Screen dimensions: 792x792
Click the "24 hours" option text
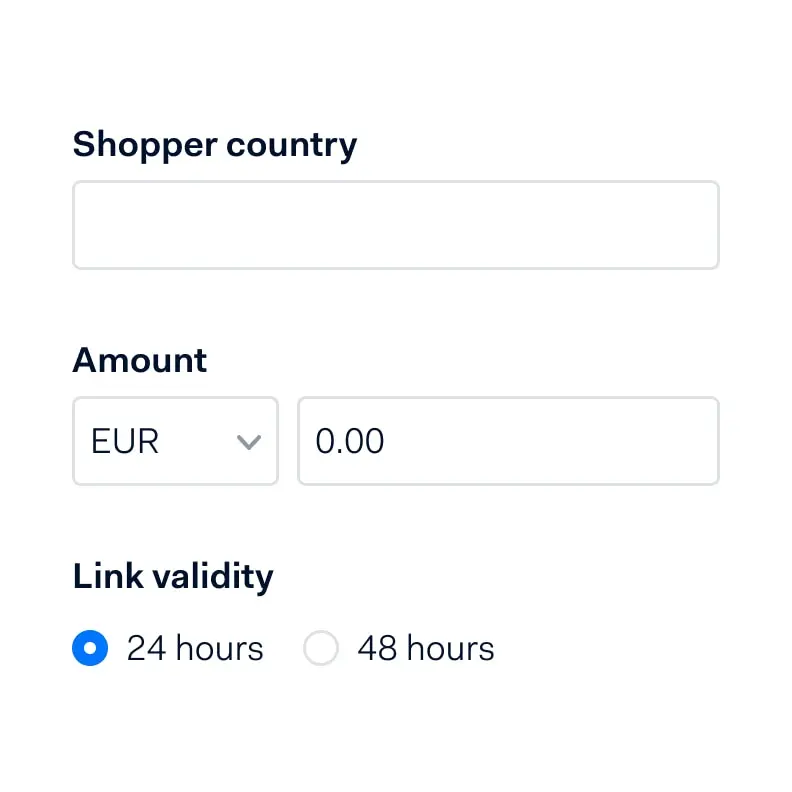[195, 649]
